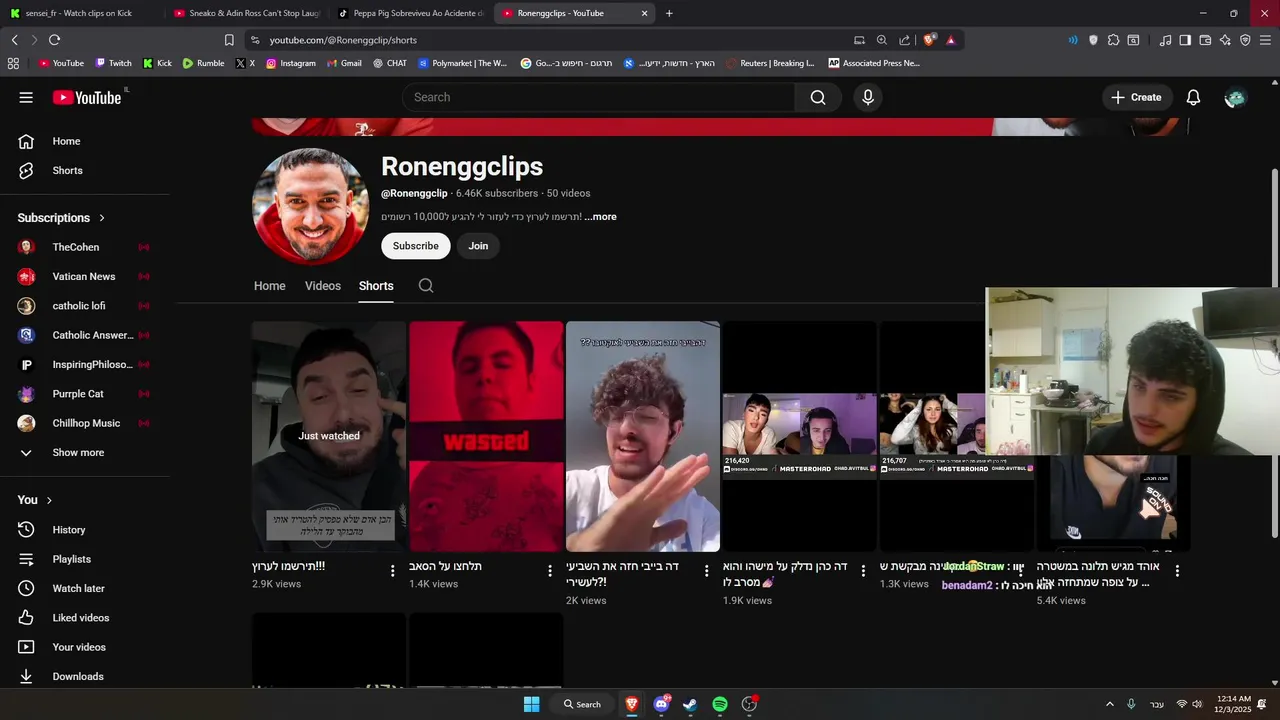The height and width of the screenshot is (720, 1280).
Task: Bookmark this page icon
Action: coord(229,40)
